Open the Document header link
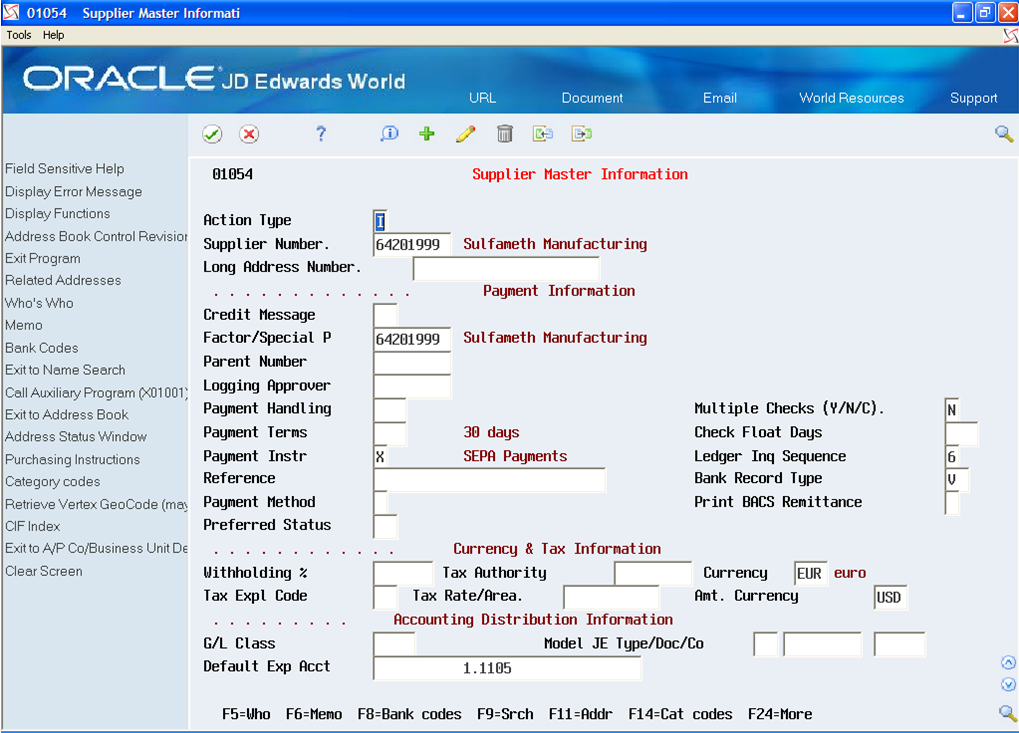This screenshot has height=733, width=1019. click(x=592, y=98)
